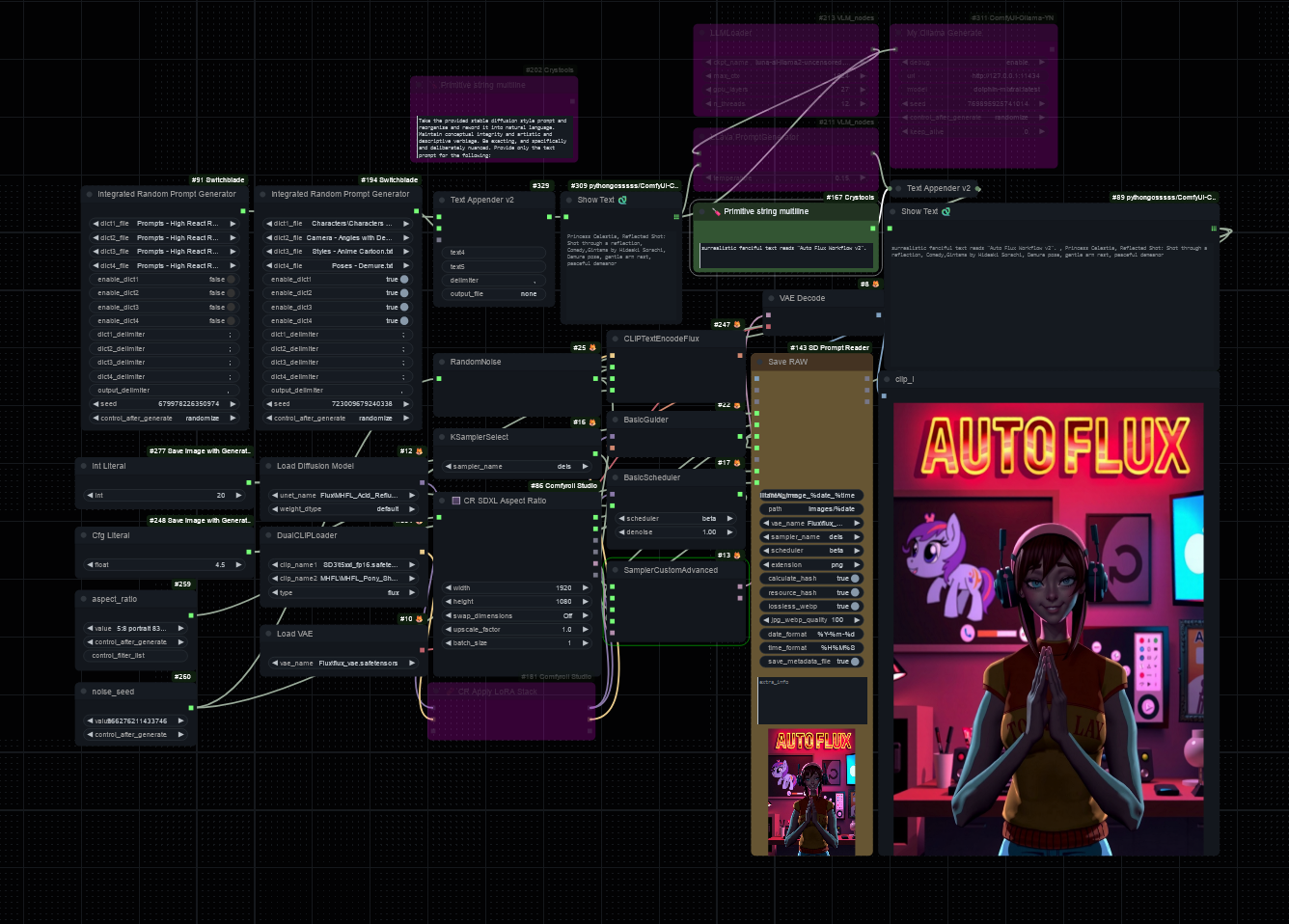Open the unet_name model dropdown
This screenshot has width=1289, height=924.
click(343, 495)
